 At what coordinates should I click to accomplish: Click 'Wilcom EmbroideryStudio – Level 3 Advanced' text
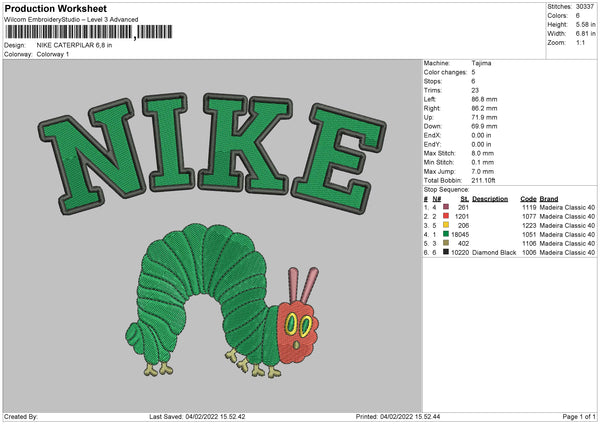(71, 20)
